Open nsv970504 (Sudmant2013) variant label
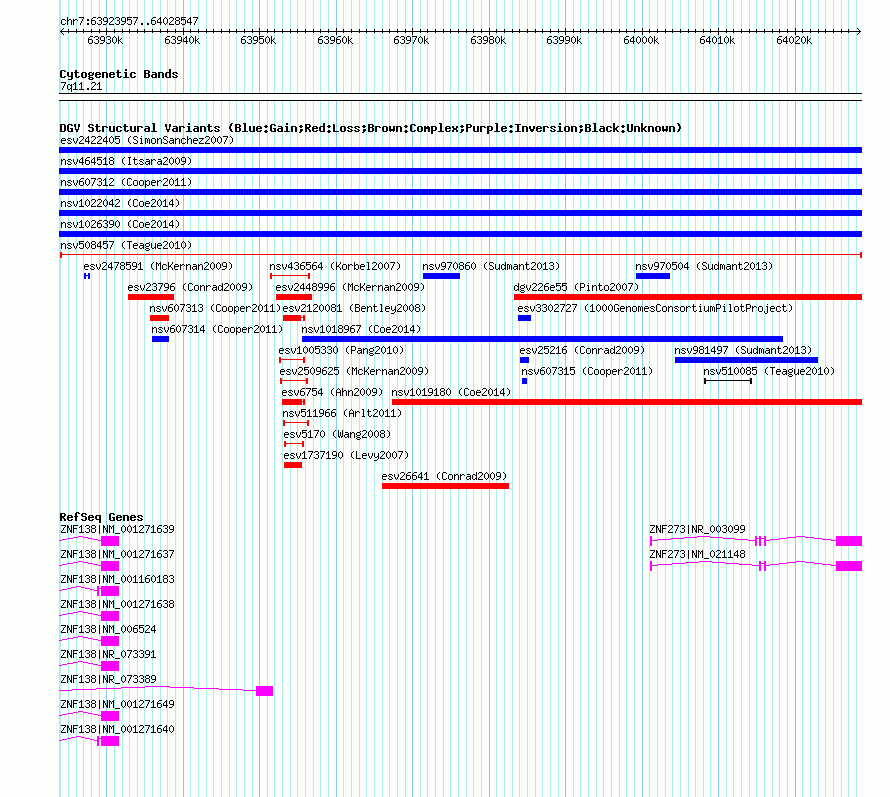The width and height of the screenshot is (890, 797). point(704,266)
